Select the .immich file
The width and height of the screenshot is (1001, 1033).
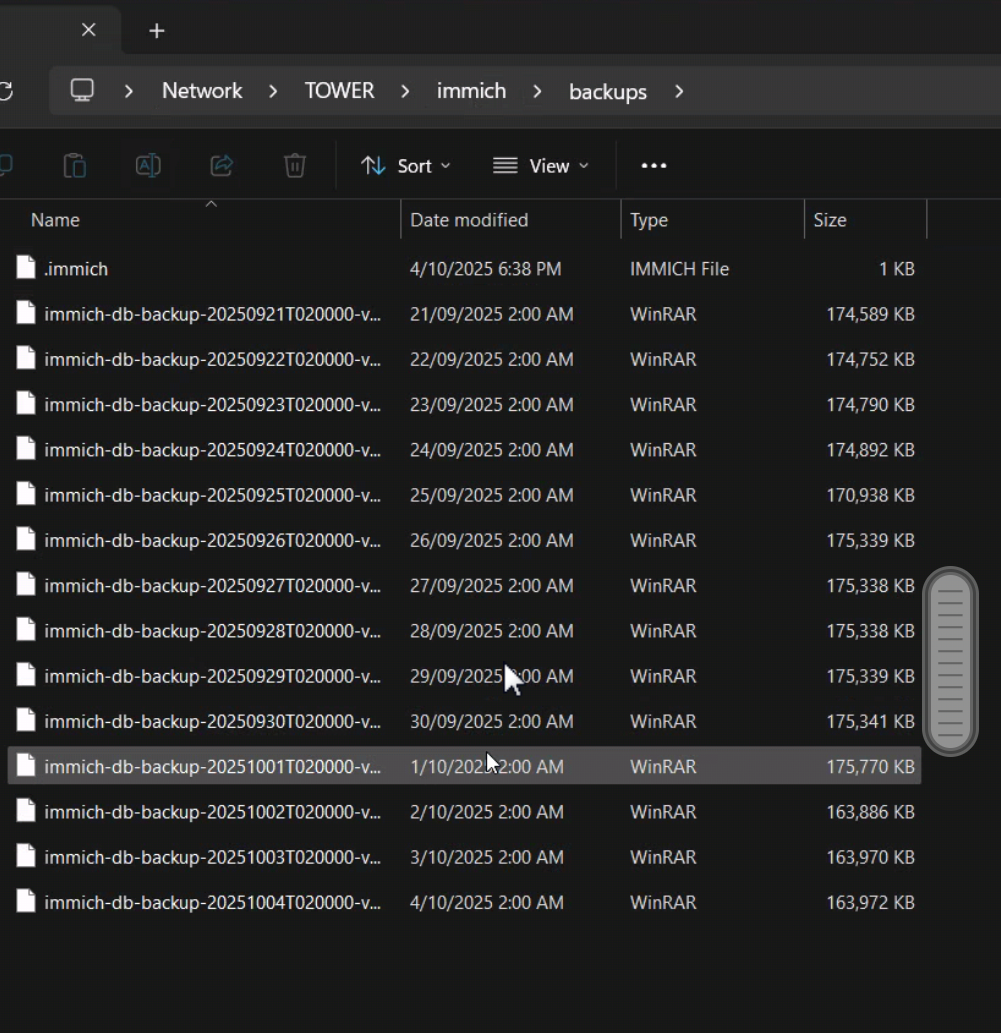point(76,269)
